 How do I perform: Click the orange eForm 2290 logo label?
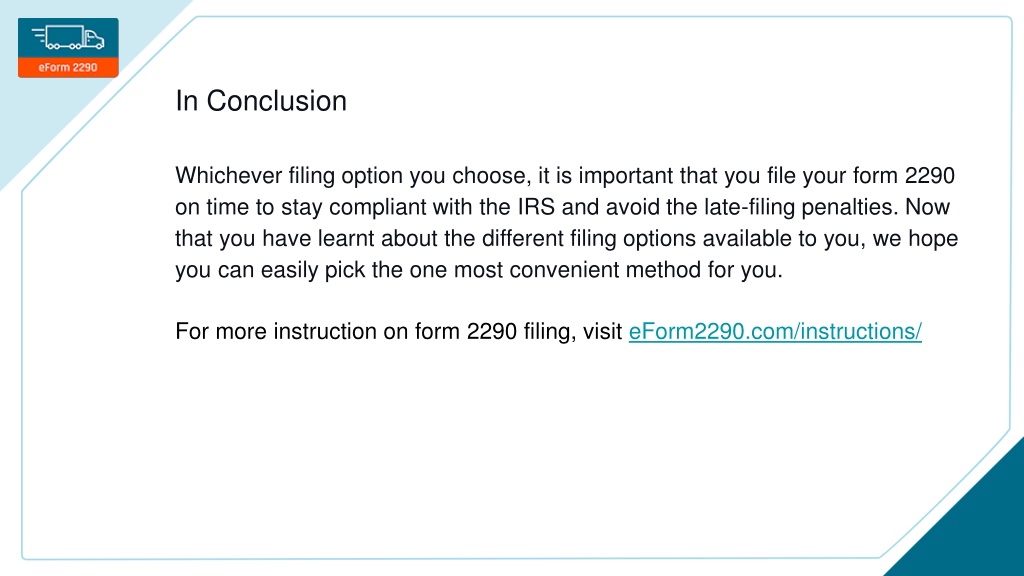[68, 67]
